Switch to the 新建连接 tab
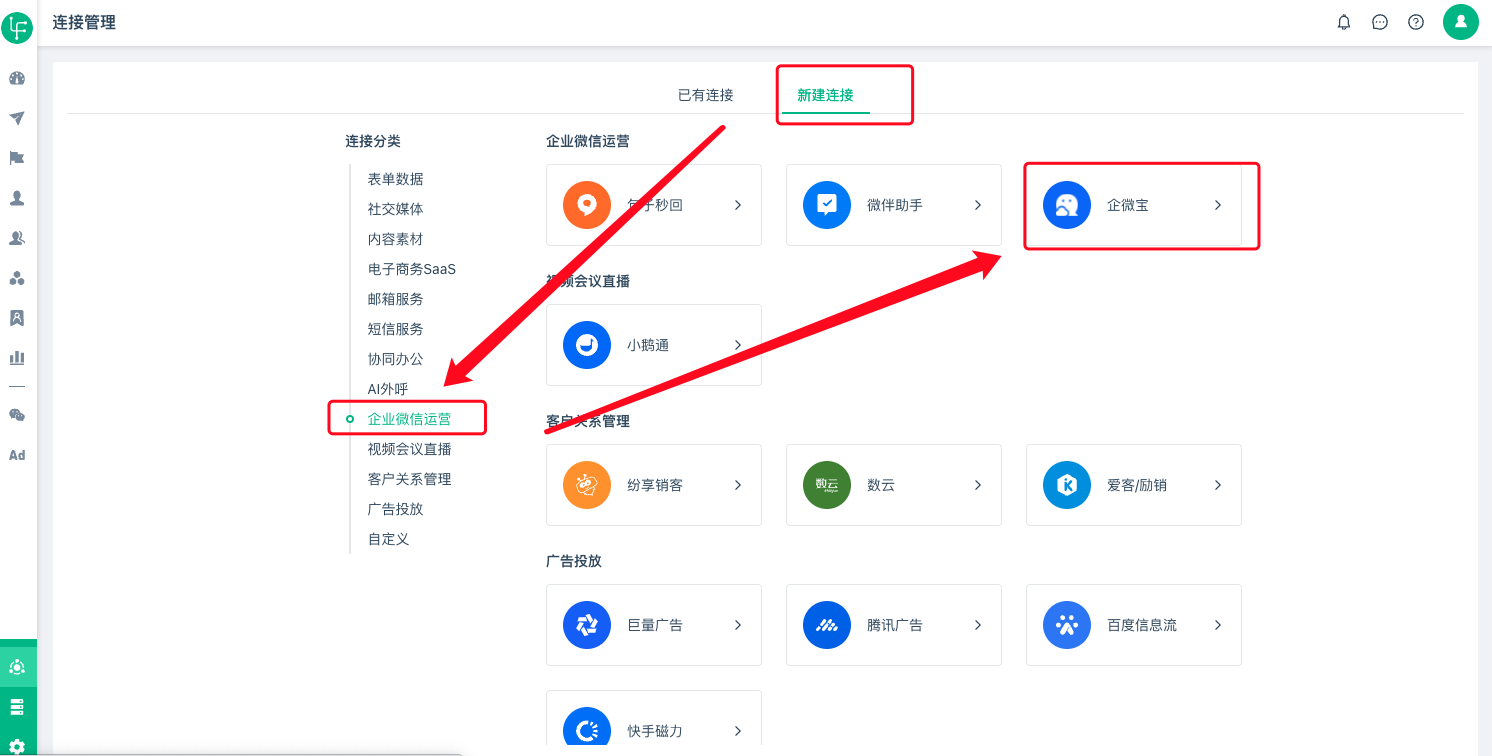The width and height of the screenshot is (1492, 756). coord(823,94)
